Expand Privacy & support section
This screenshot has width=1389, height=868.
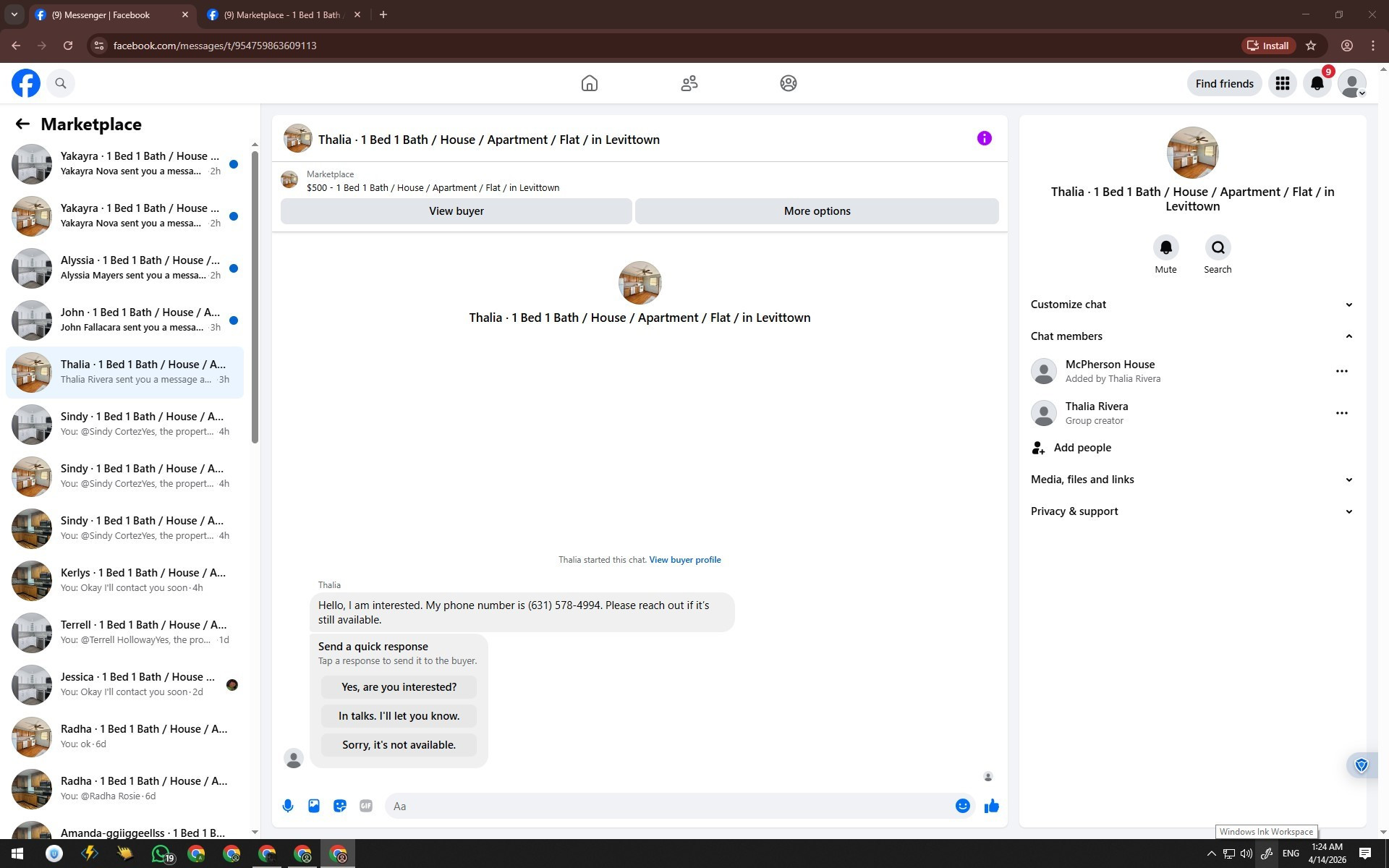tap(1192, 511)
